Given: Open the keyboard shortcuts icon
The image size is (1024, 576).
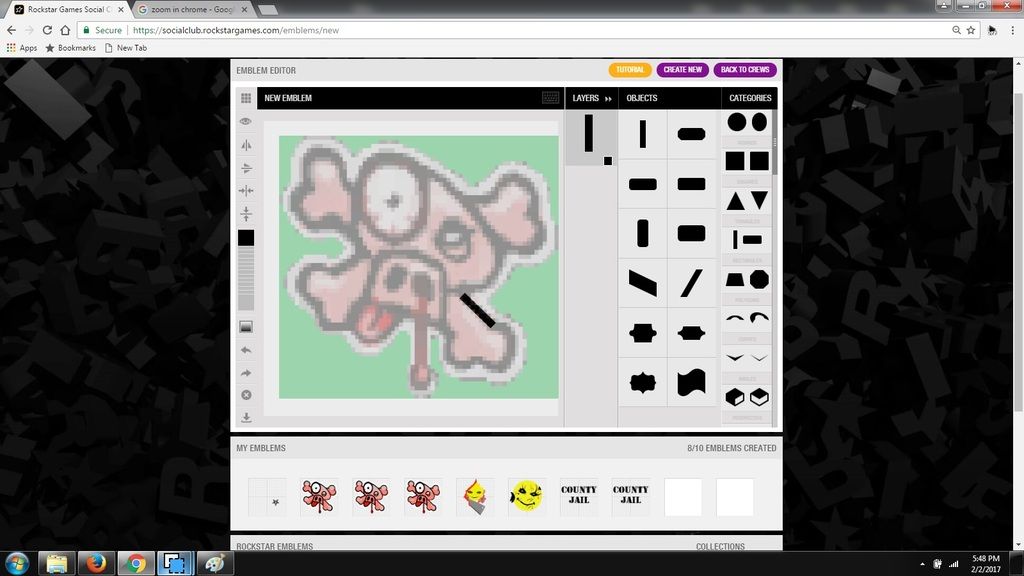Looking at the screenshot, I should pyautogui.click(x=551, y=98).
